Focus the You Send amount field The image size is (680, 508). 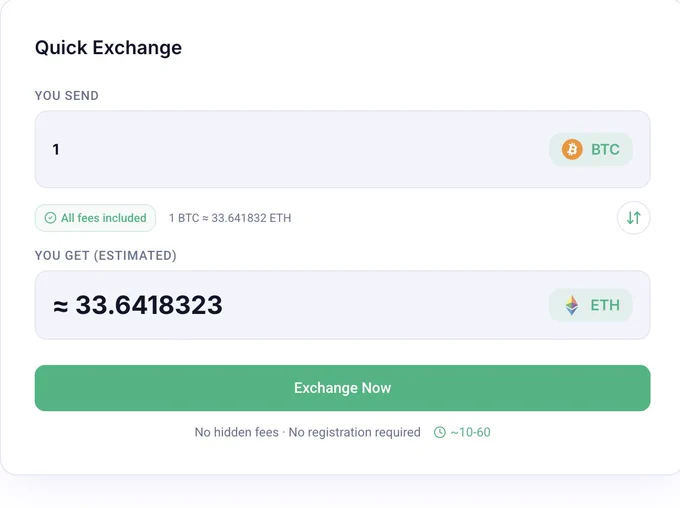click(x=343, y=149)
